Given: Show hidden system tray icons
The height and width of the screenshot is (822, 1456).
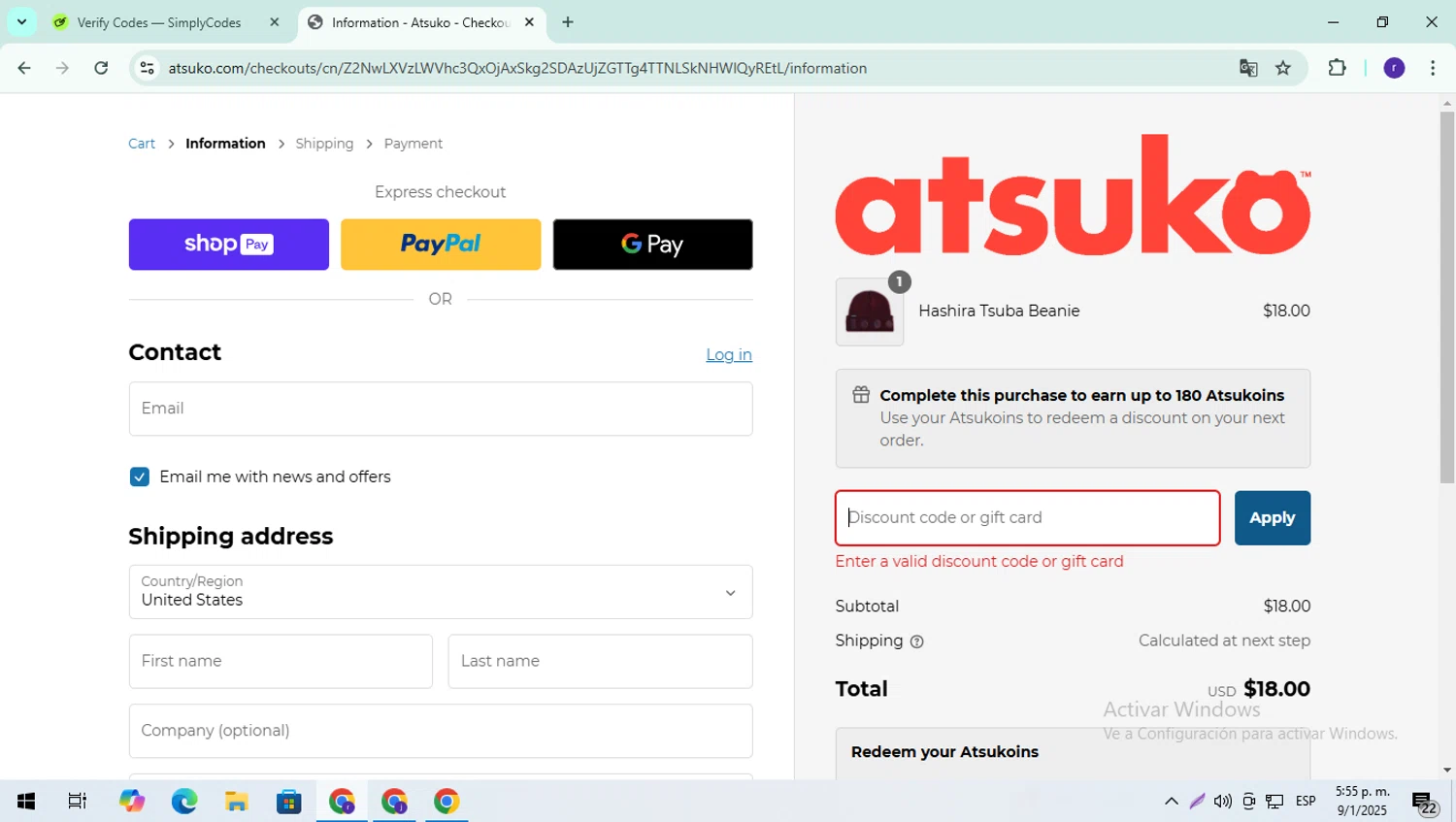Looking at the screenshot, I should tap(1172, 802).
